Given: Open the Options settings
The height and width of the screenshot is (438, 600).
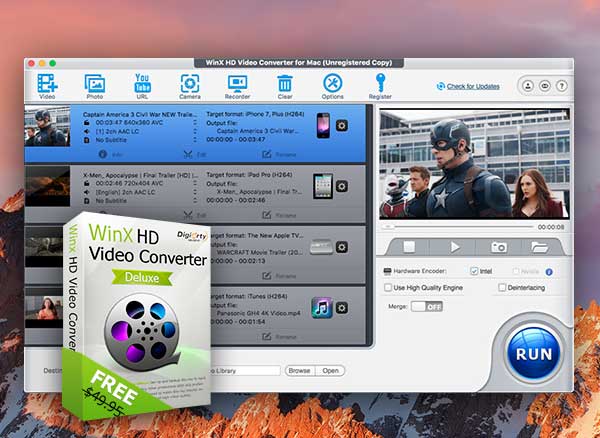Looking at the screenshot, I should point(333,86).
